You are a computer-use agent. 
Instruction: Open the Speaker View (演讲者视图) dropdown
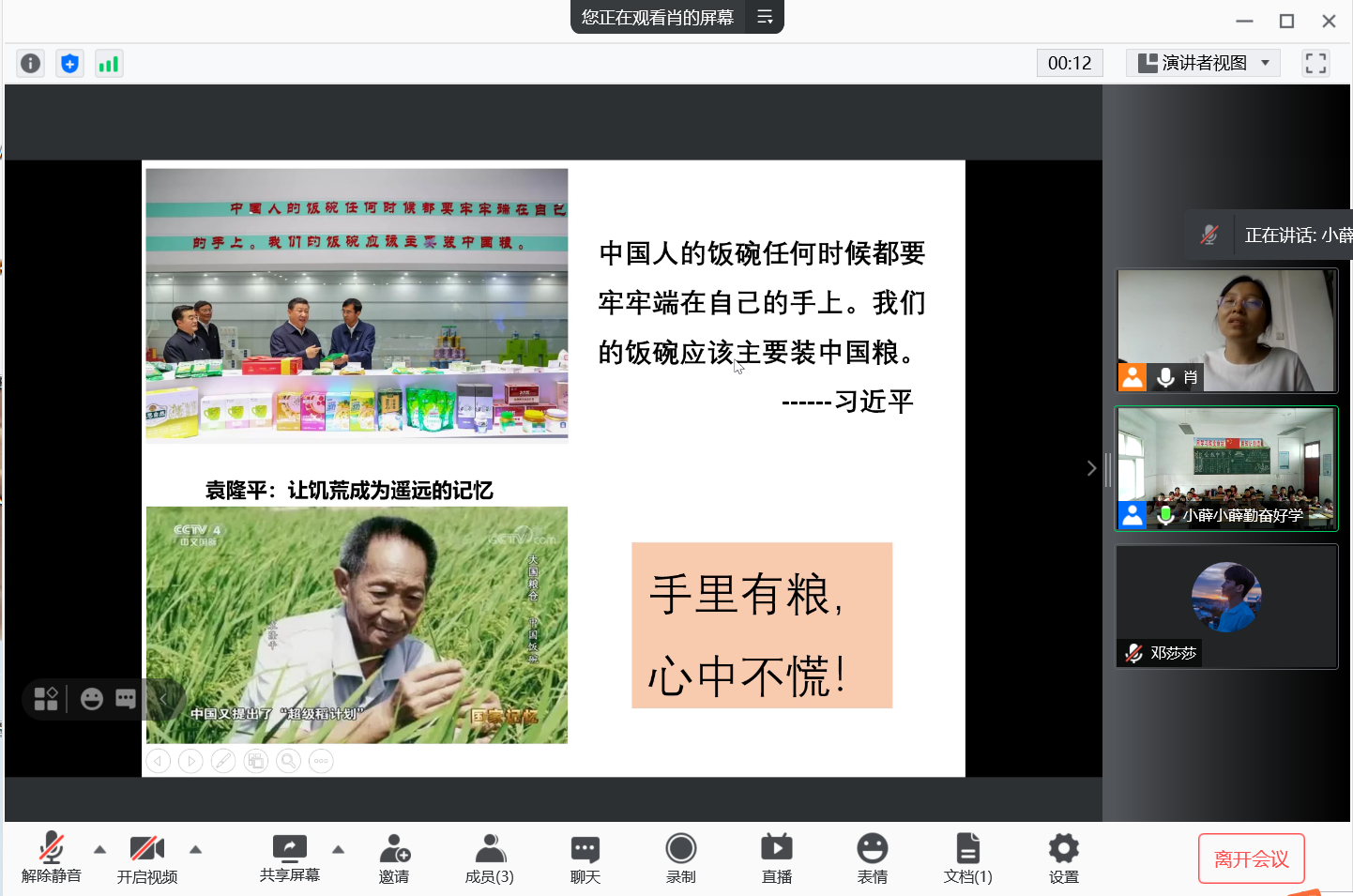point(1204,63)
